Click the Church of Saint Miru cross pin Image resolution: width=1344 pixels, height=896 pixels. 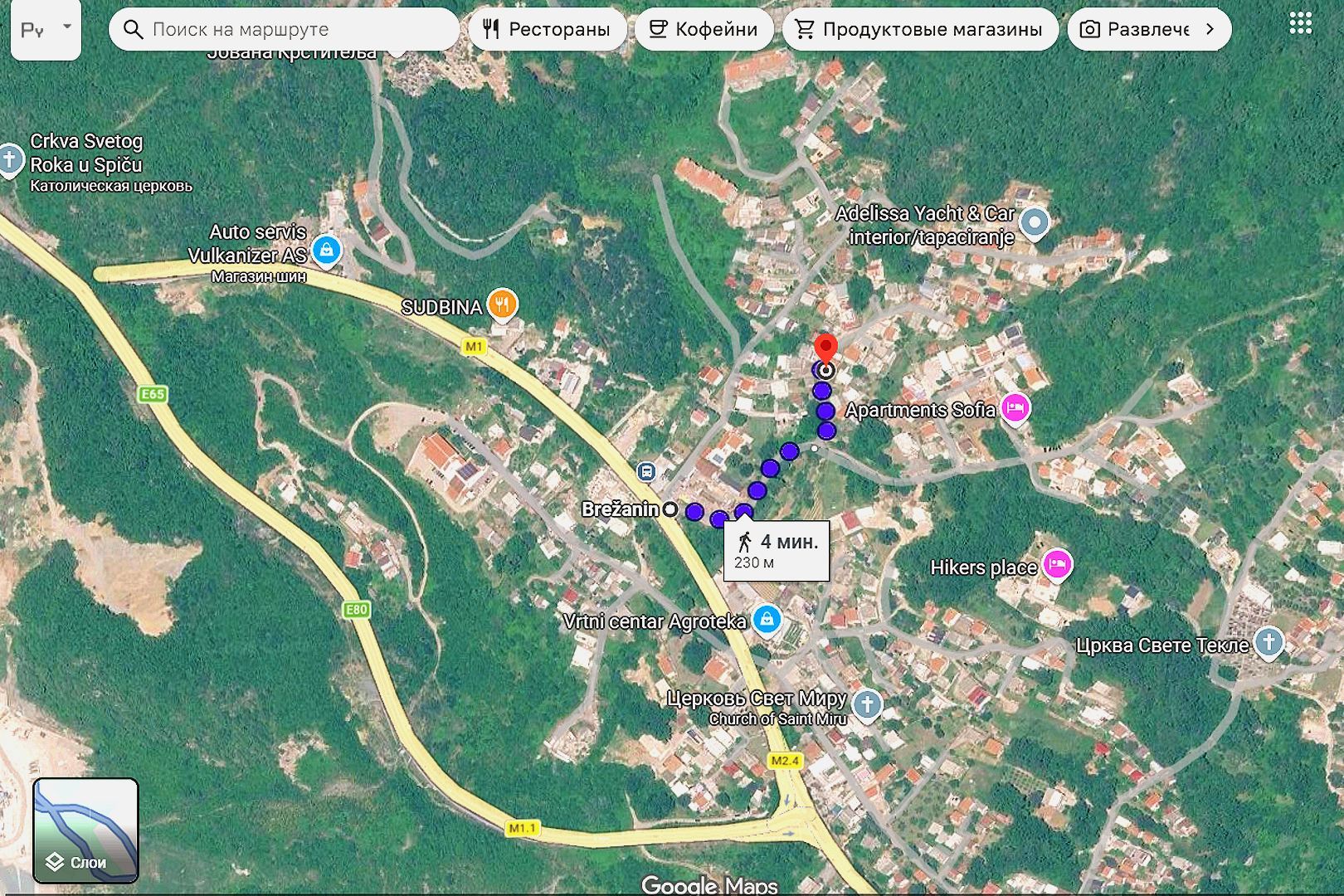867,706
